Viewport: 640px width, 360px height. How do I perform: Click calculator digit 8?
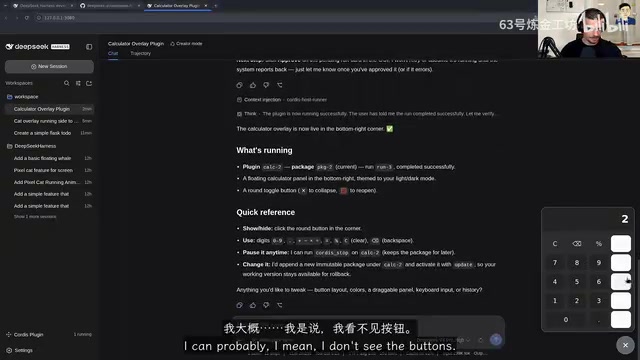tap(577, 263)
